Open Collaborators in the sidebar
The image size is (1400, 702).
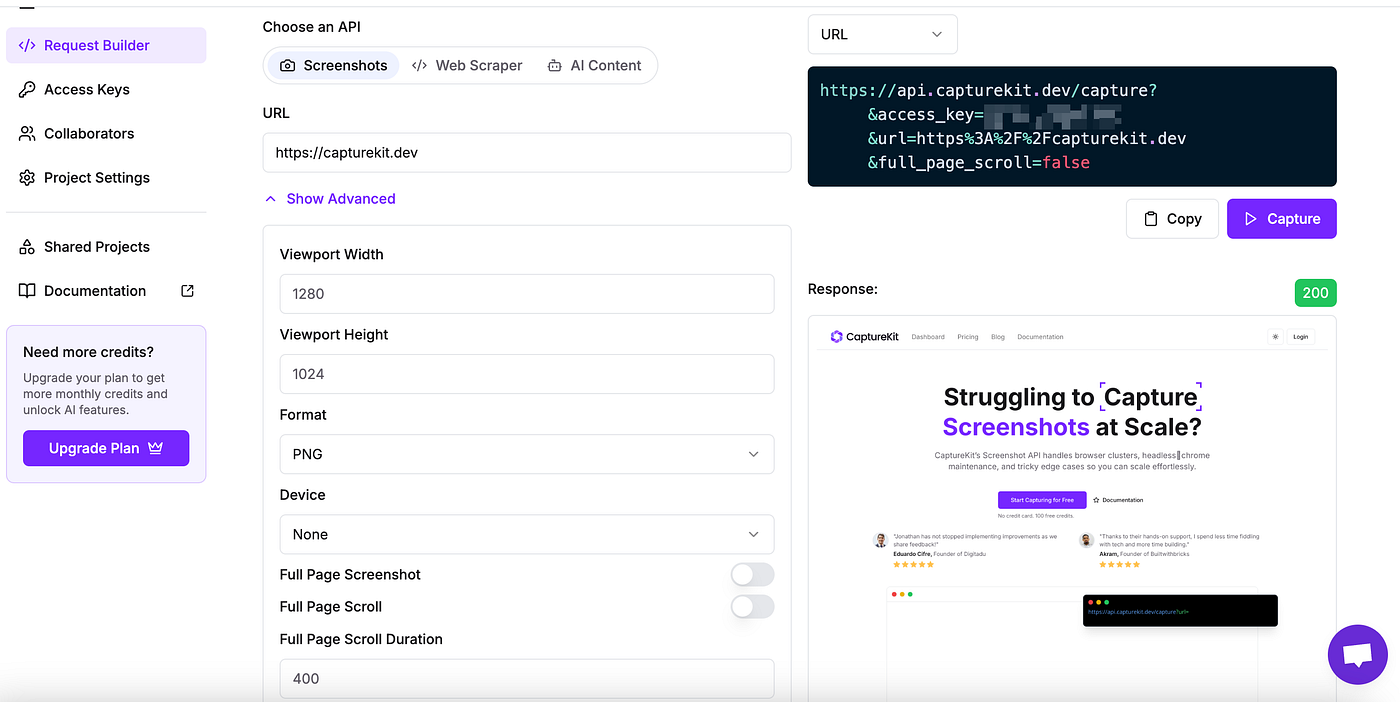click(x=88, y=133)
